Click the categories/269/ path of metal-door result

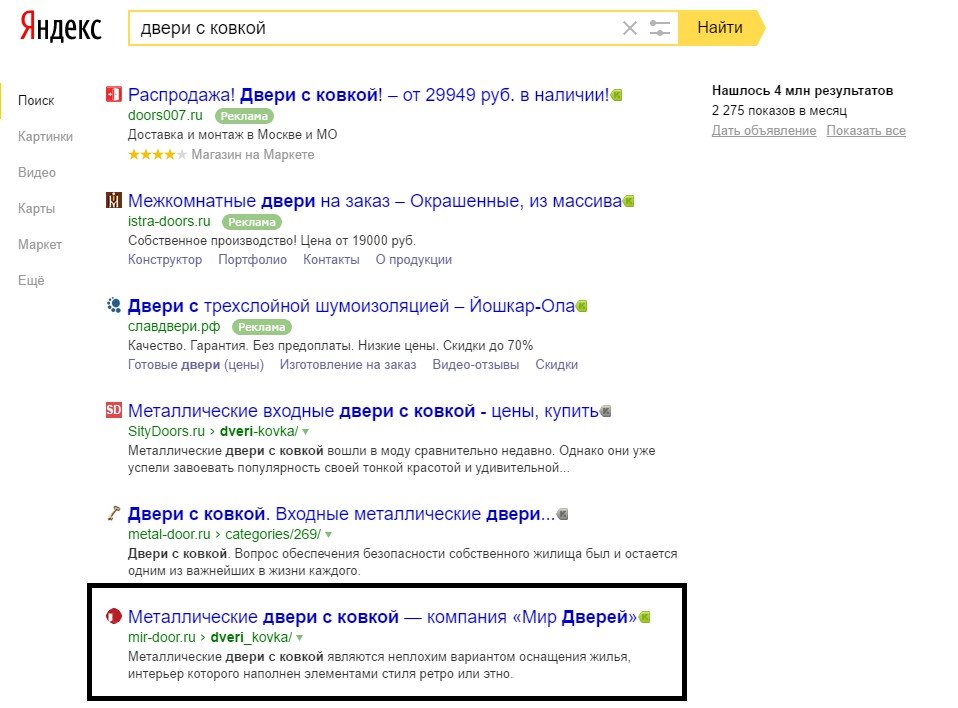(x=273, y=534)
